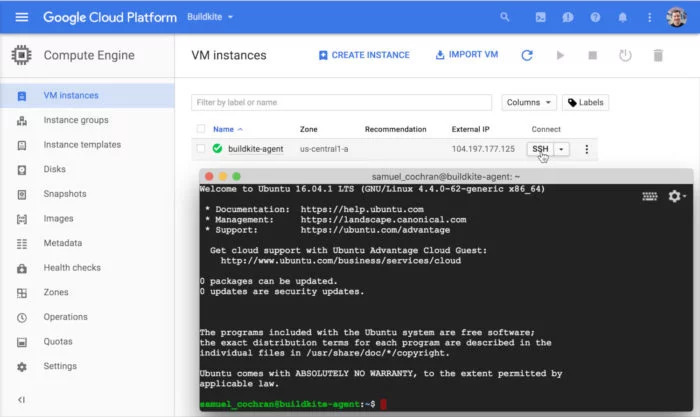700x417 pixels.
Task: Sort by Name column header
Action: pyautogui.click(x=227, y=129)
